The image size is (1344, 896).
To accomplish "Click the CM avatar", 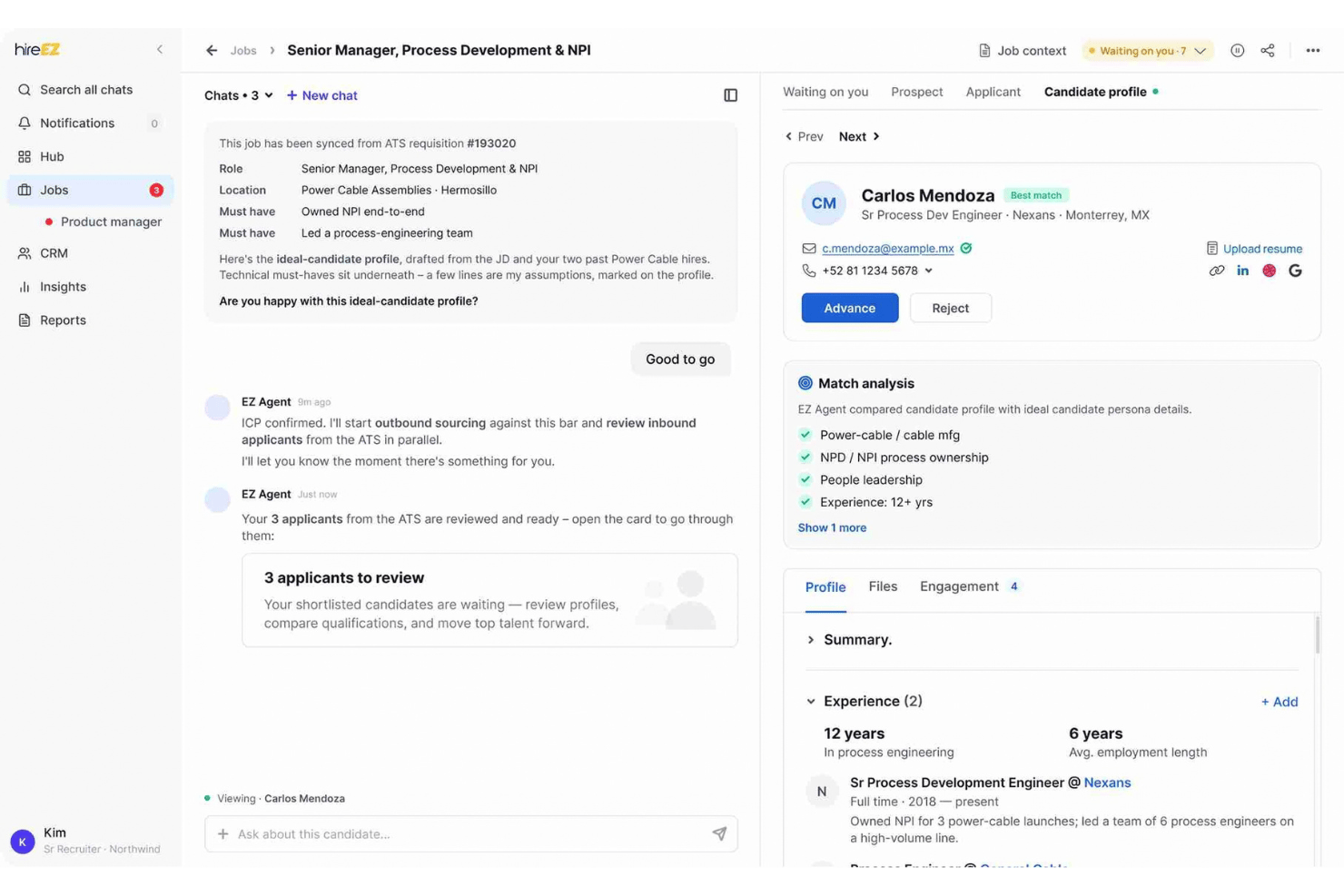I will [x=824, y=203].
